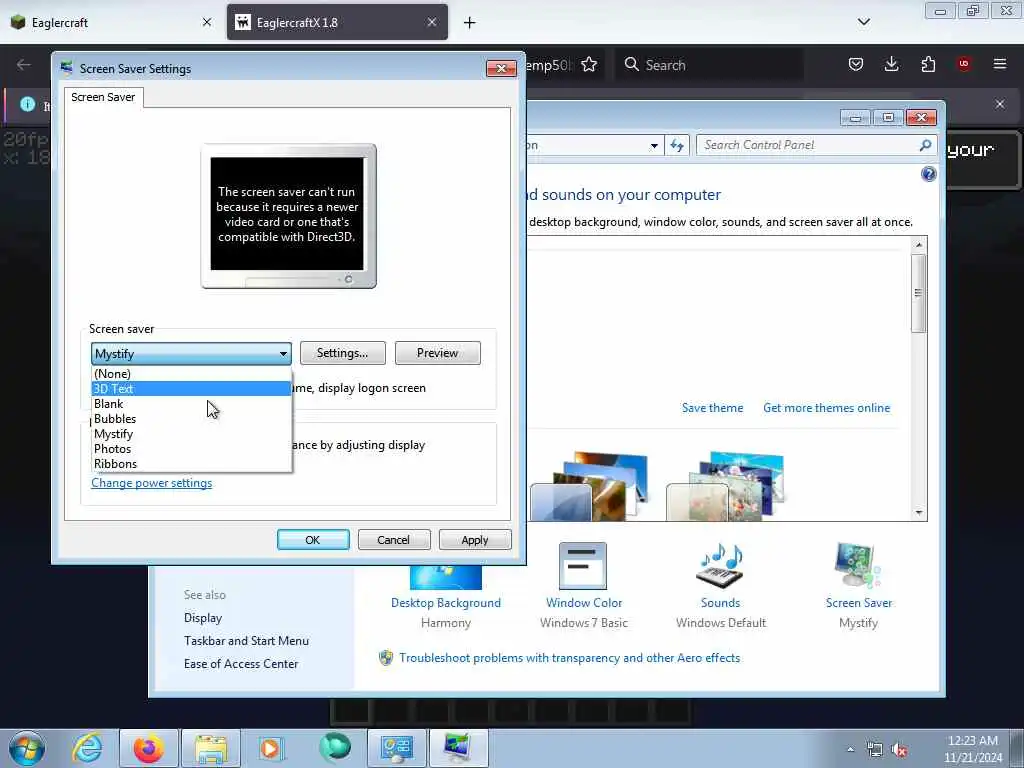The image size is (1024, 768).
Task: Launch Internet Explorer from taskbar
Action: pos(88,748)
